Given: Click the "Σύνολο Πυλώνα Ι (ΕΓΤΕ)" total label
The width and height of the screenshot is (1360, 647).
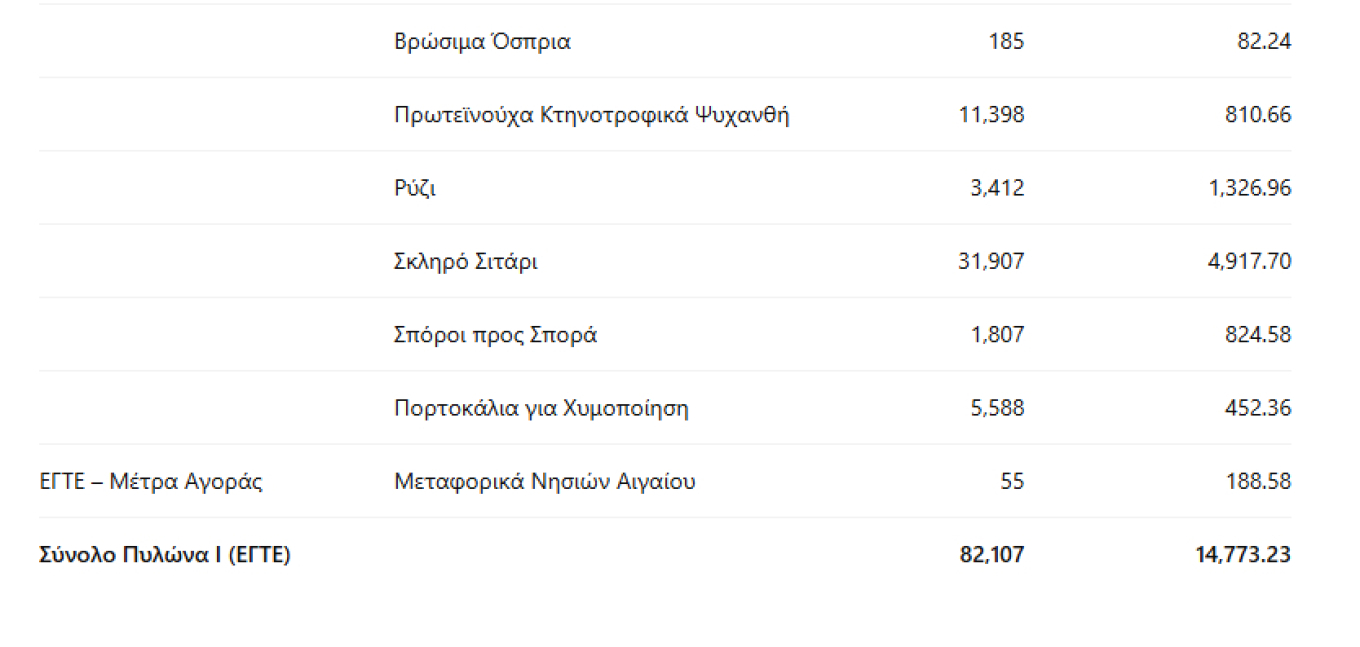Looking at the screenshot, I should tap(164, 555).
